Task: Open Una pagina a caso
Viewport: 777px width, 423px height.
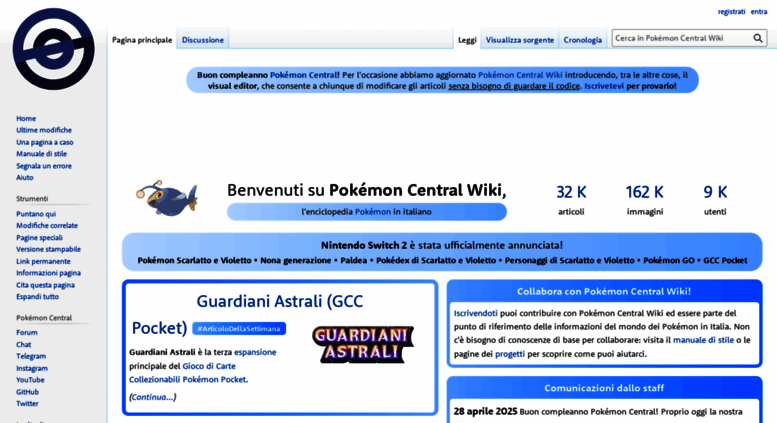Action: [x=45, y=142]
